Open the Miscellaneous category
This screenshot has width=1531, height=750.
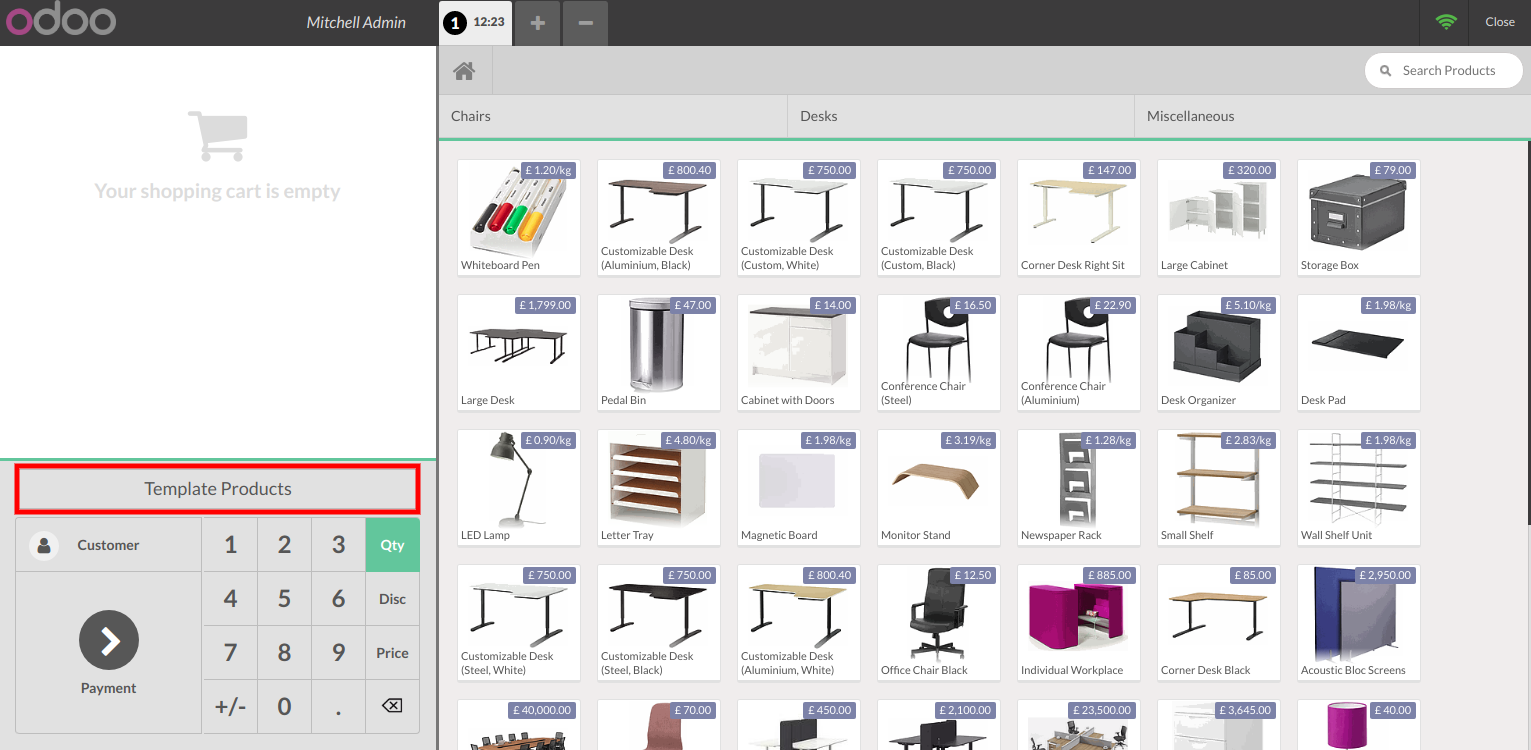pyautogui.click(x=1332, y=116)
